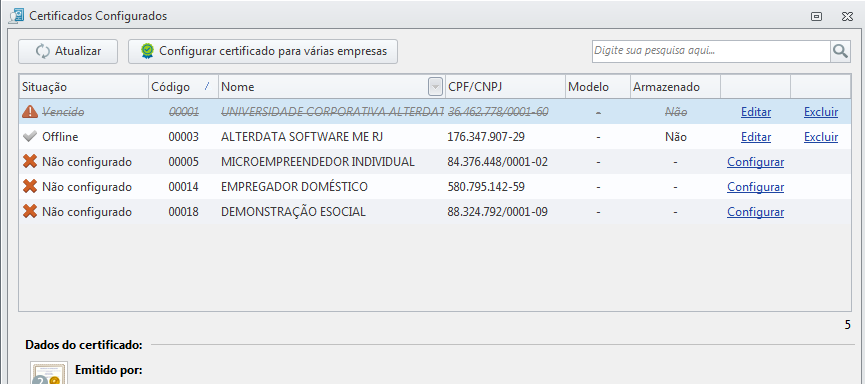Select the Empregador Doméstico row
Image resolution: width=865 pixels, height=384 pixels.
[x=435, y=186]
